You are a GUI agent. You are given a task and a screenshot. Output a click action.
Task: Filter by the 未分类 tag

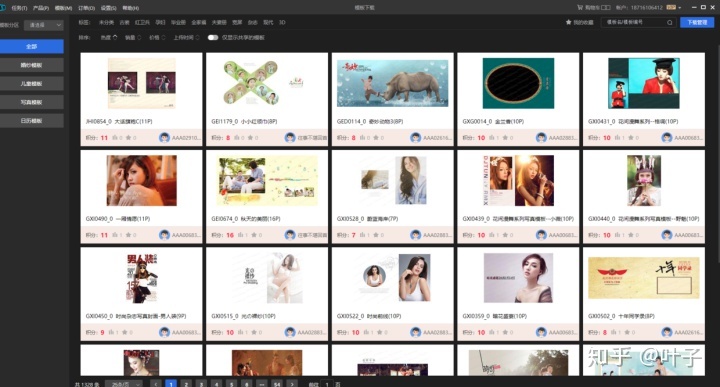point(106,22)
